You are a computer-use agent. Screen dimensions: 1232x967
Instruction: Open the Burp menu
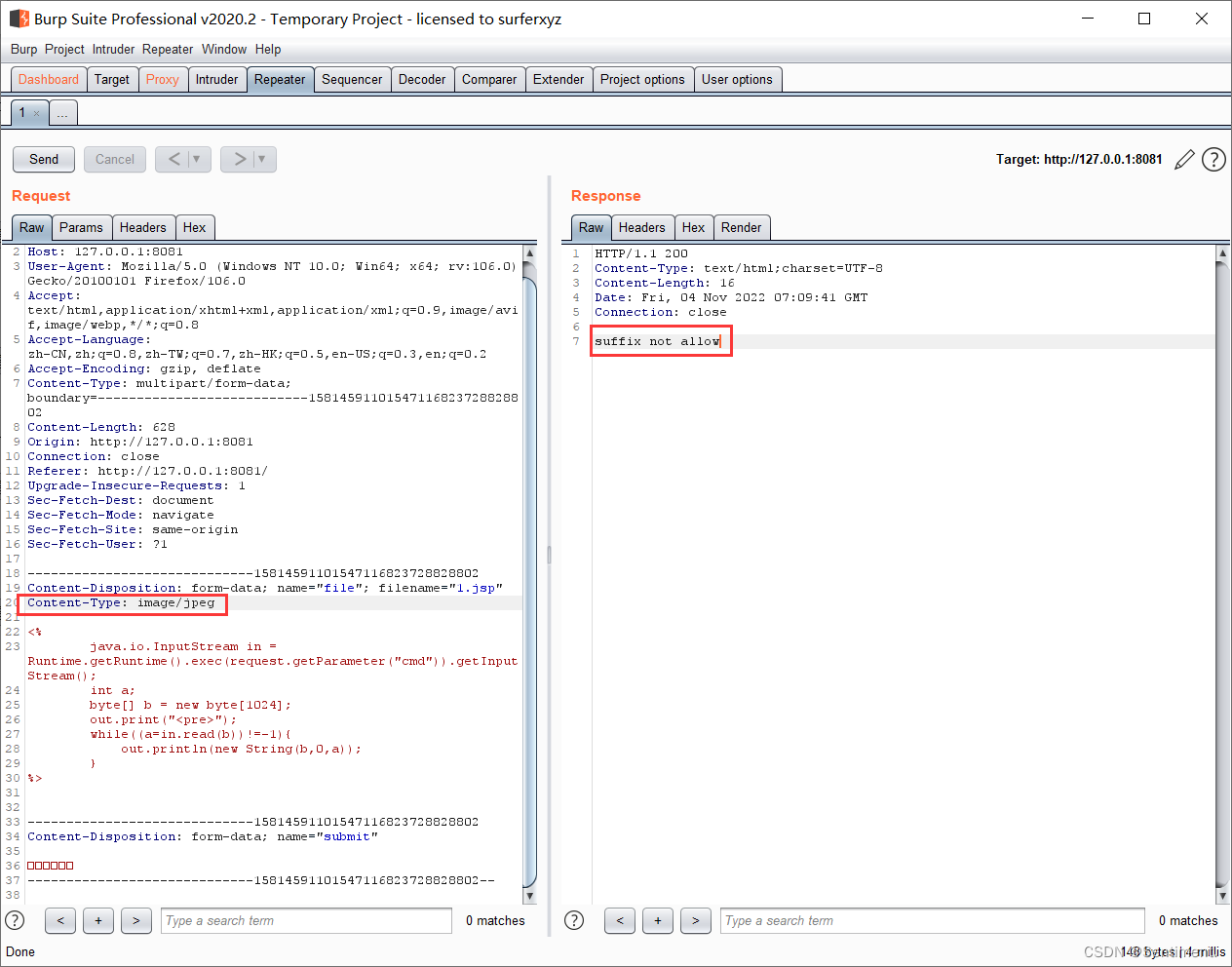pyautogui.click(x=23, y=49)
